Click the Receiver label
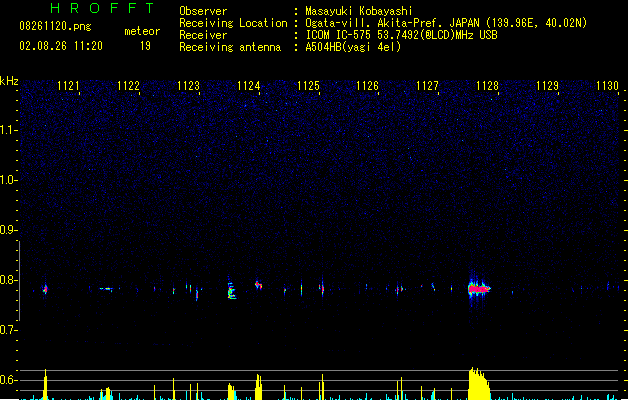629x400 pixels. pos(203,35)
